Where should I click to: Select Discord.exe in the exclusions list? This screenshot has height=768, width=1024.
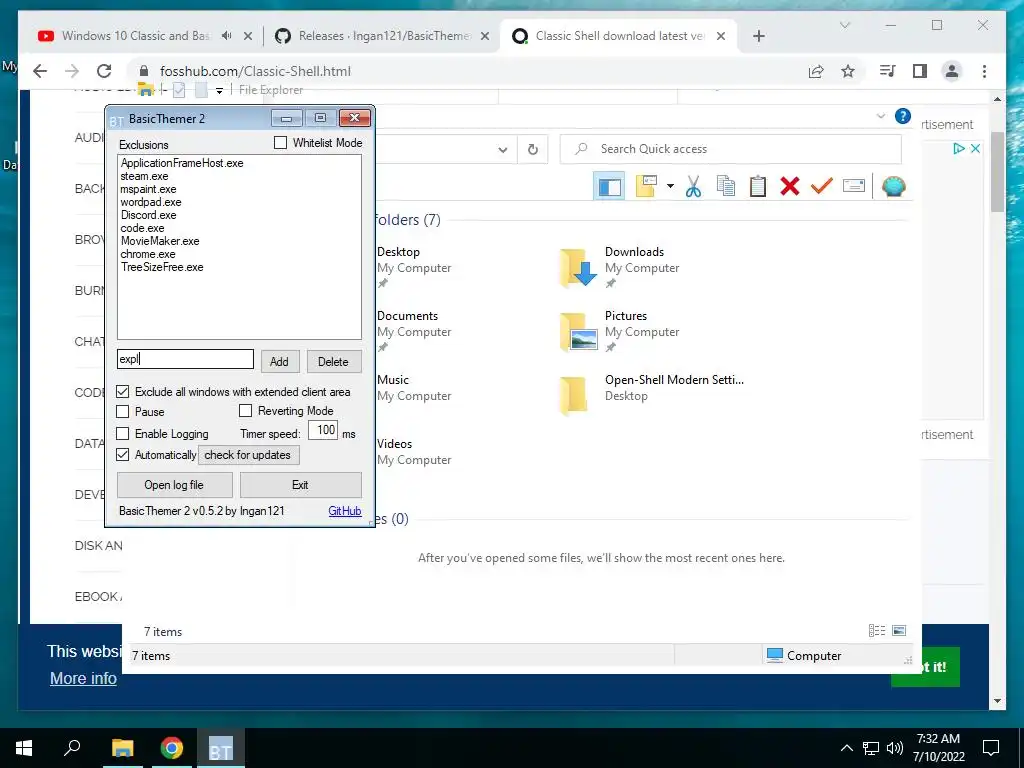pyautogui.click(x=148, y=215)
